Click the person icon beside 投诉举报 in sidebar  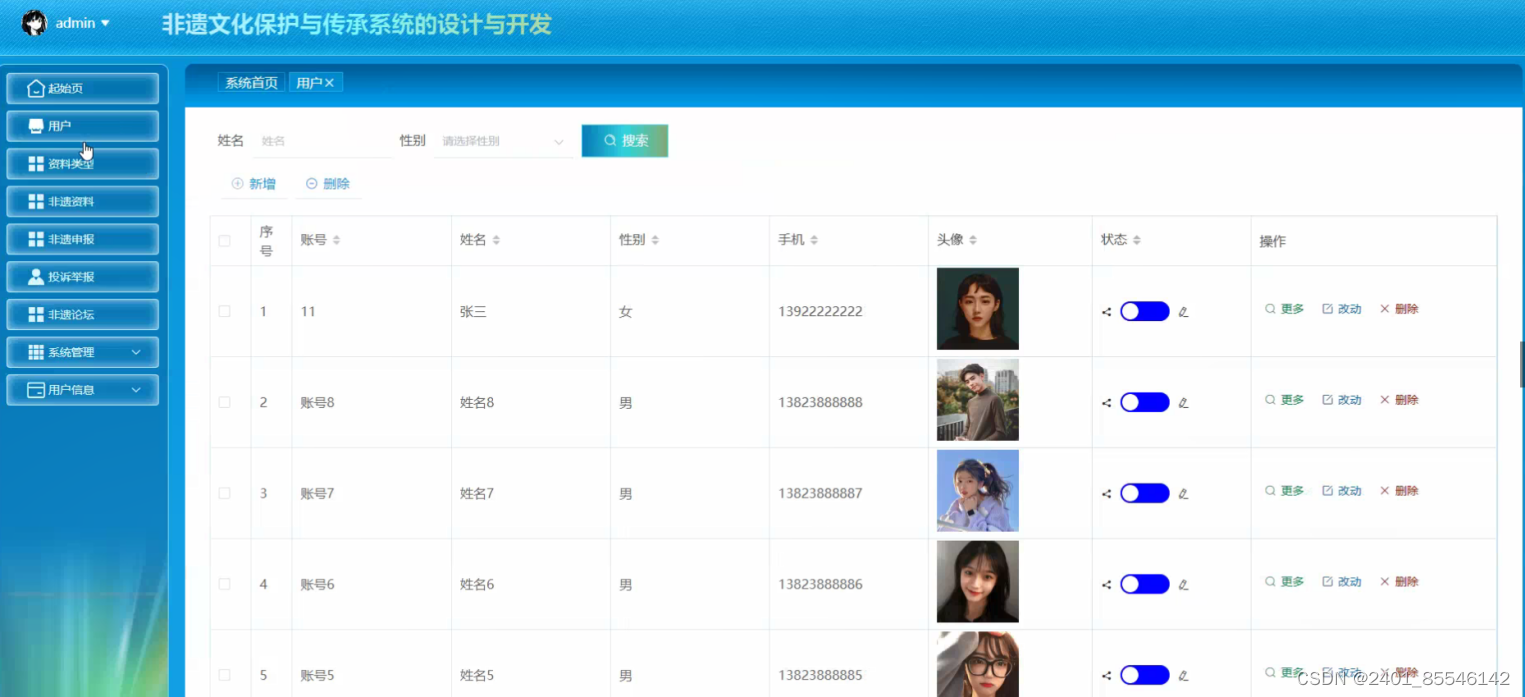click(36, 276)
